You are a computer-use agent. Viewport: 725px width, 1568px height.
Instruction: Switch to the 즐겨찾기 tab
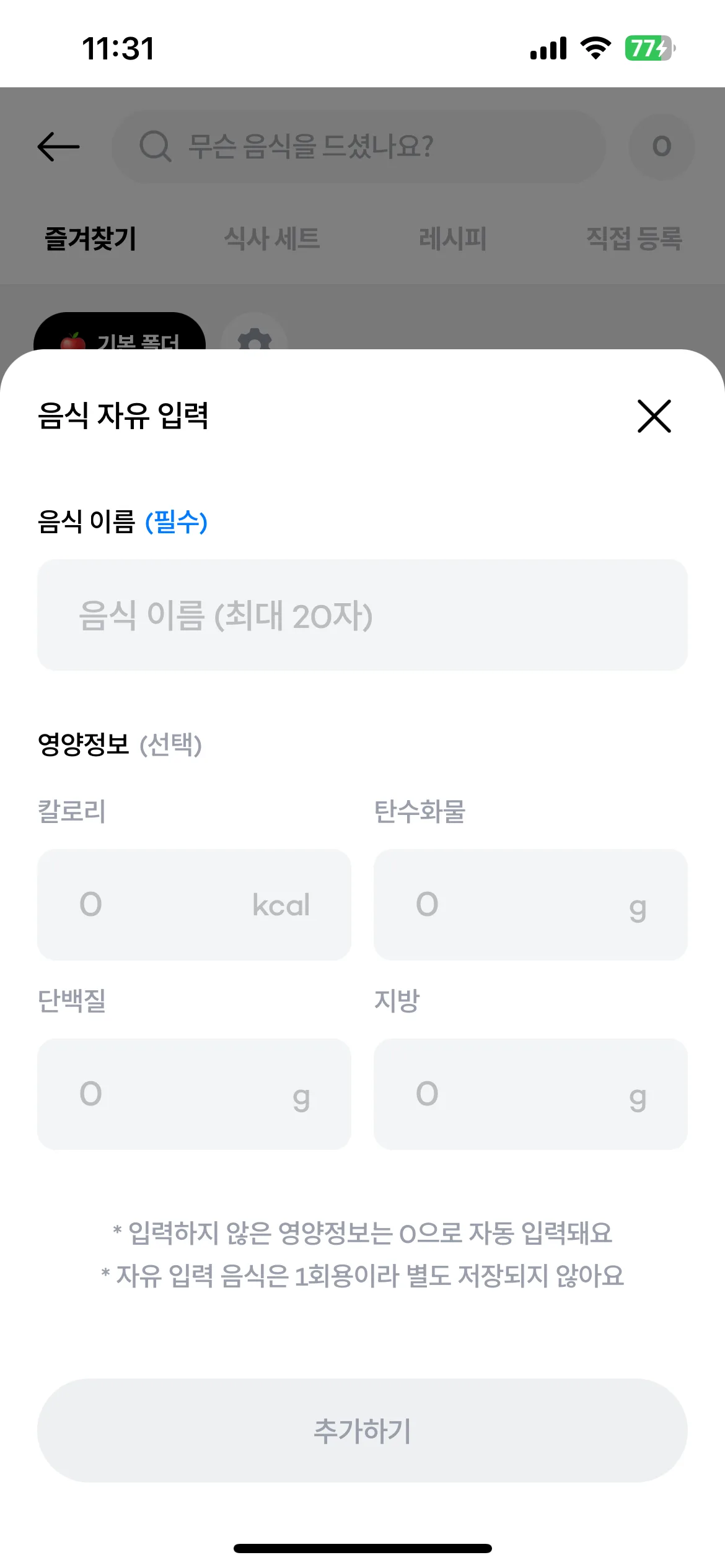(x=90, y=238)
